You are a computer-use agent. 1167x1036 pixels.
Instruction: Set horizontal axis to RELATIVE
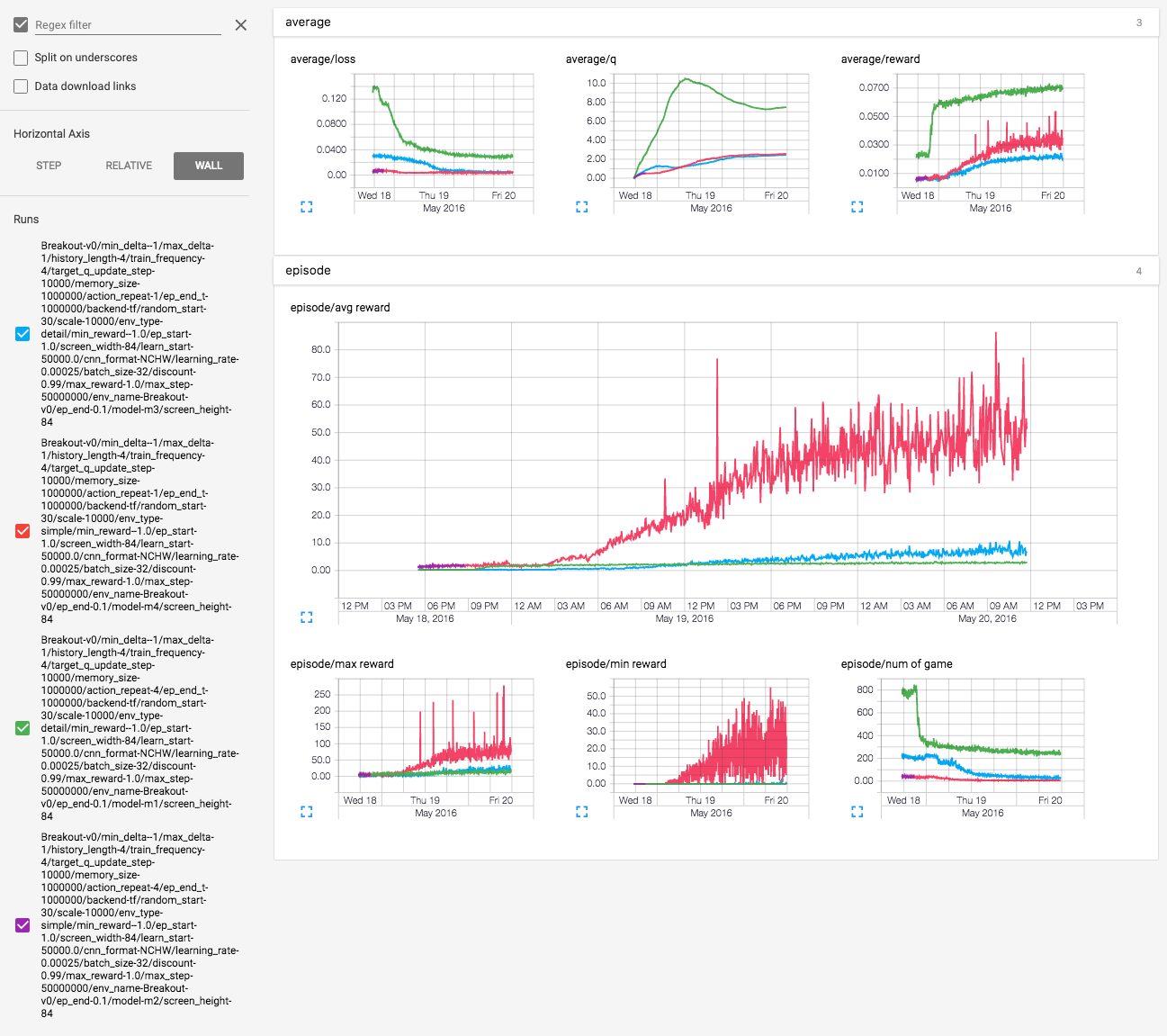129,166
